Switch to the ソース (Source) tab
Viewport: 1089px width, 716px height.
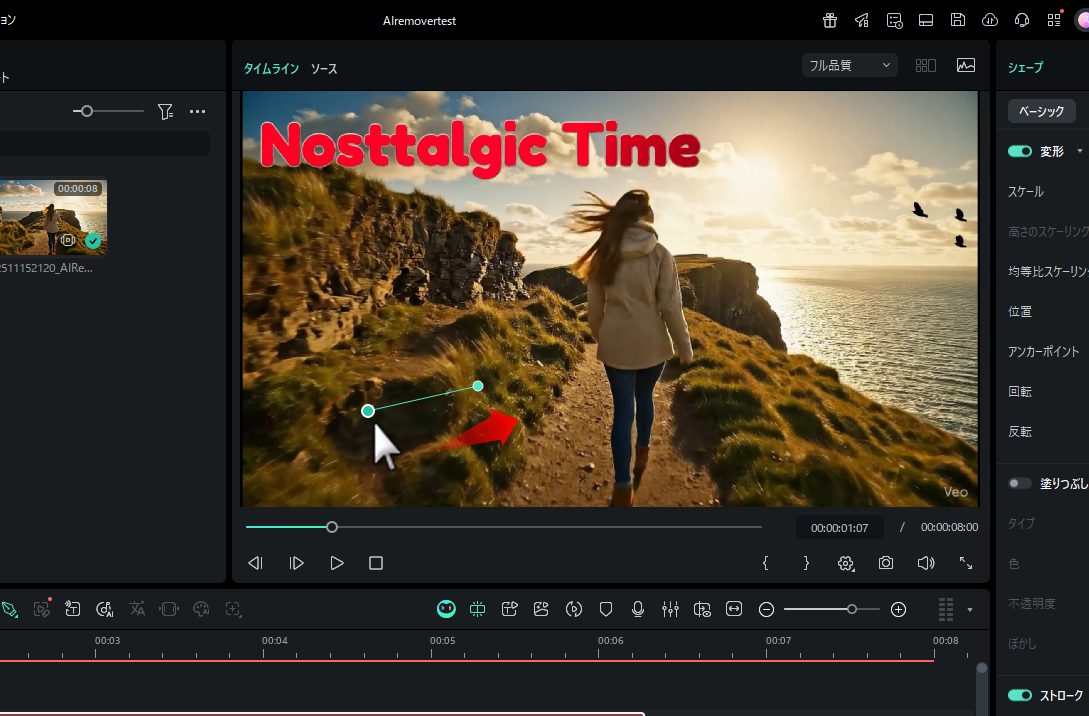[324, 69]
